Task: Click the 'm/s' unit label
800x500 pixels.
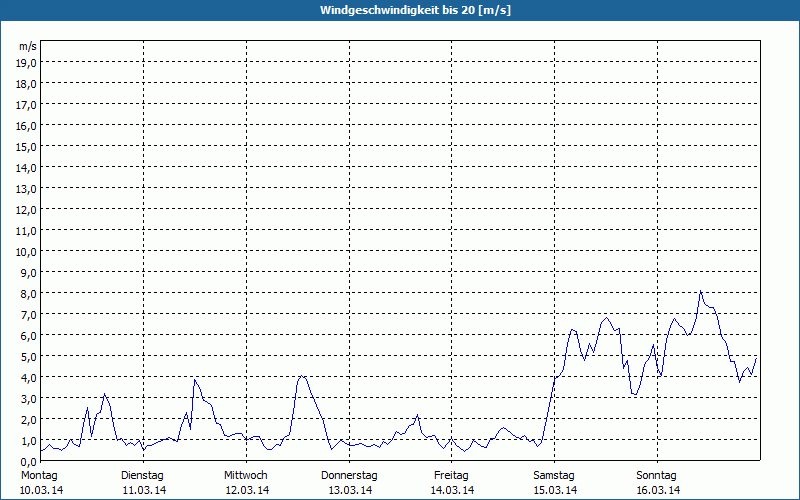Action: (x=28, y=46)
